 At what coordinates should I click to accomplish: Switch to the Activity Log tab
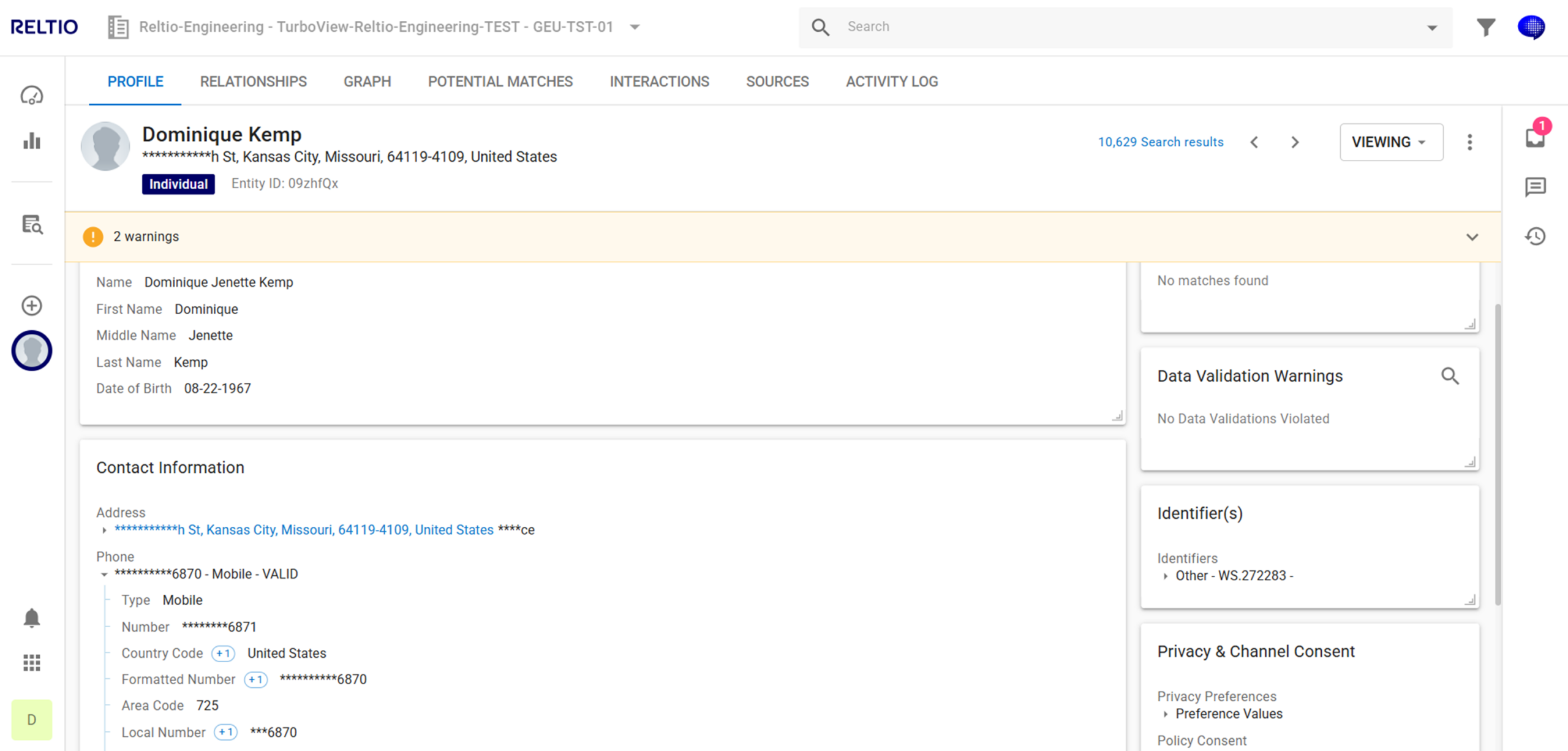point(891,81)
